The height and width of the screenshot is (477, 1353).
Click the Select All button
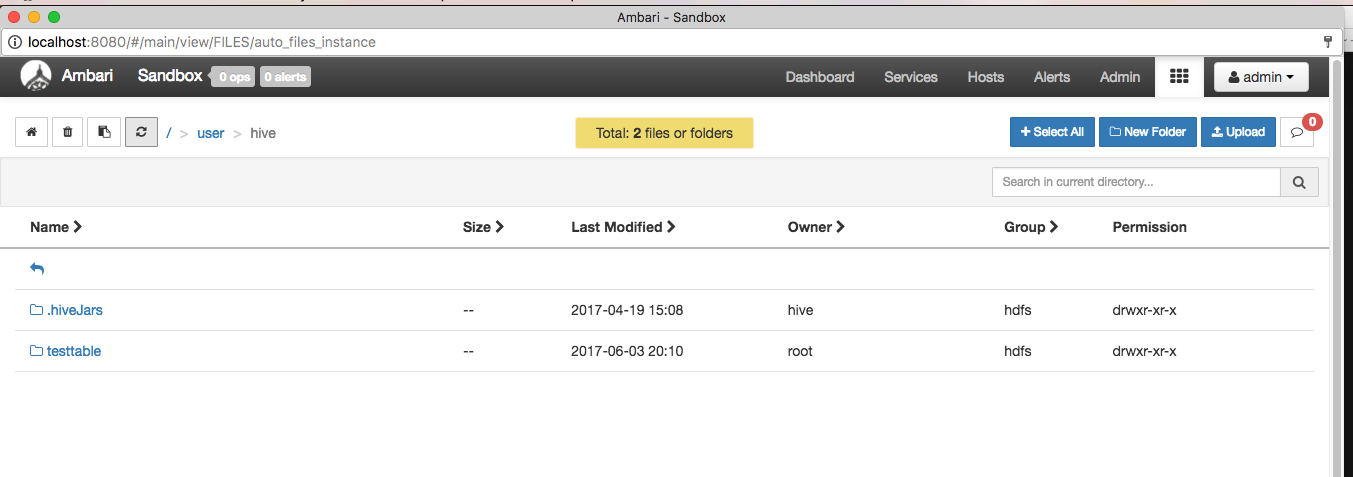(x=1051, y=132)
